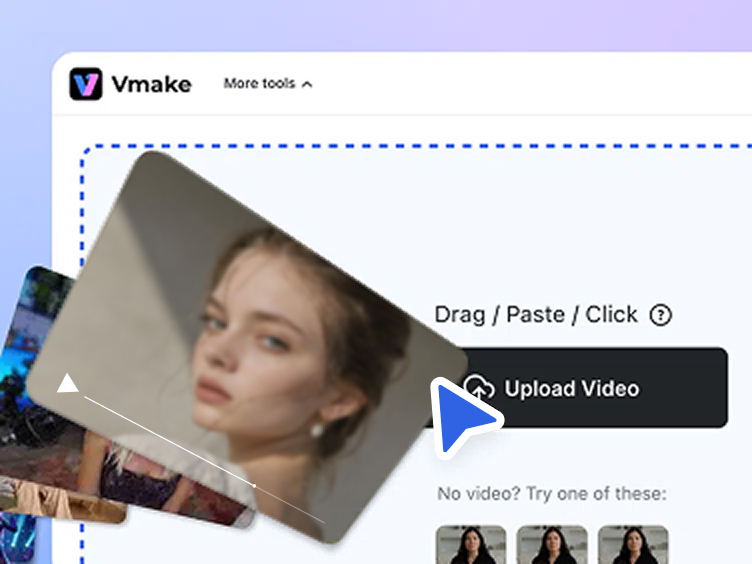Click the Upload Video button
The image size is (752, 564).
pos(576,388)
